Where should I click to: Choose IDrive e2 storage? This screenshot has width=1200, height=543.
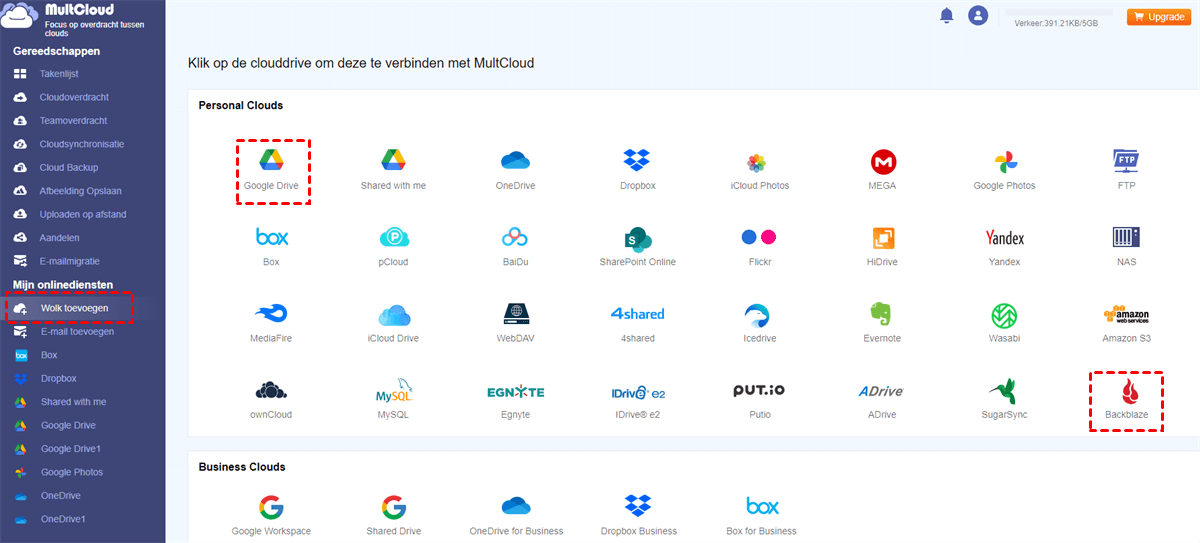(x=637, y=399)
